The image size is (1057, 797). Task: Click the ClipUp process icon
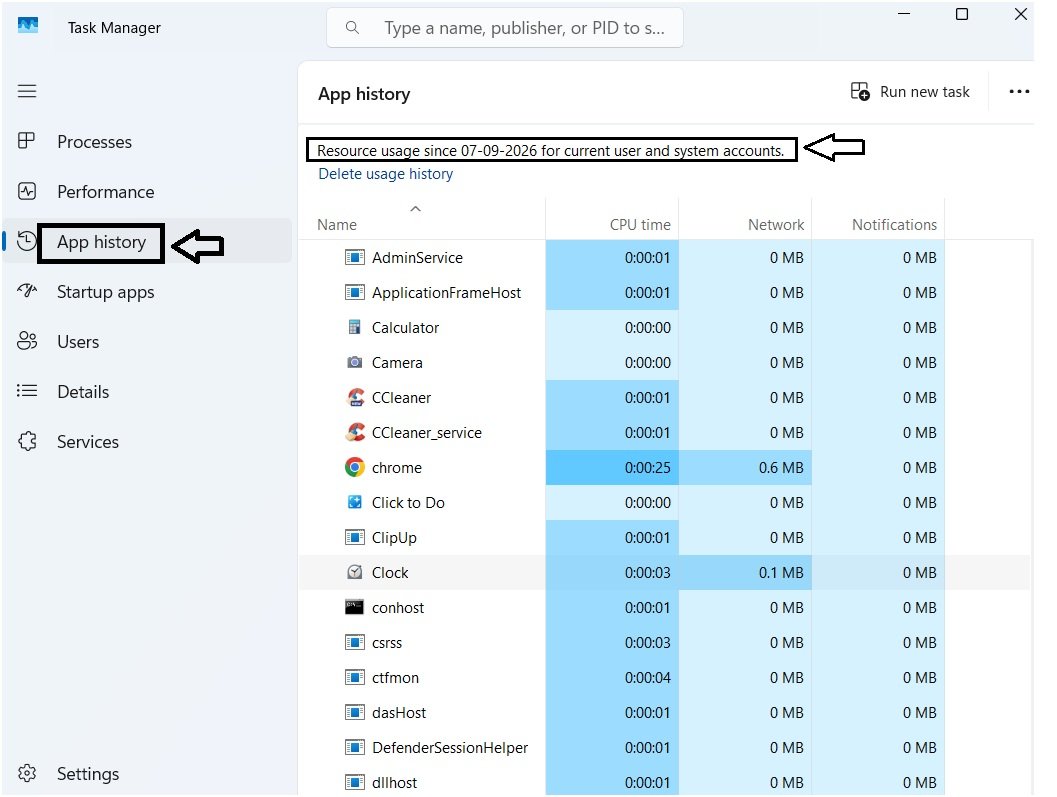355,537
